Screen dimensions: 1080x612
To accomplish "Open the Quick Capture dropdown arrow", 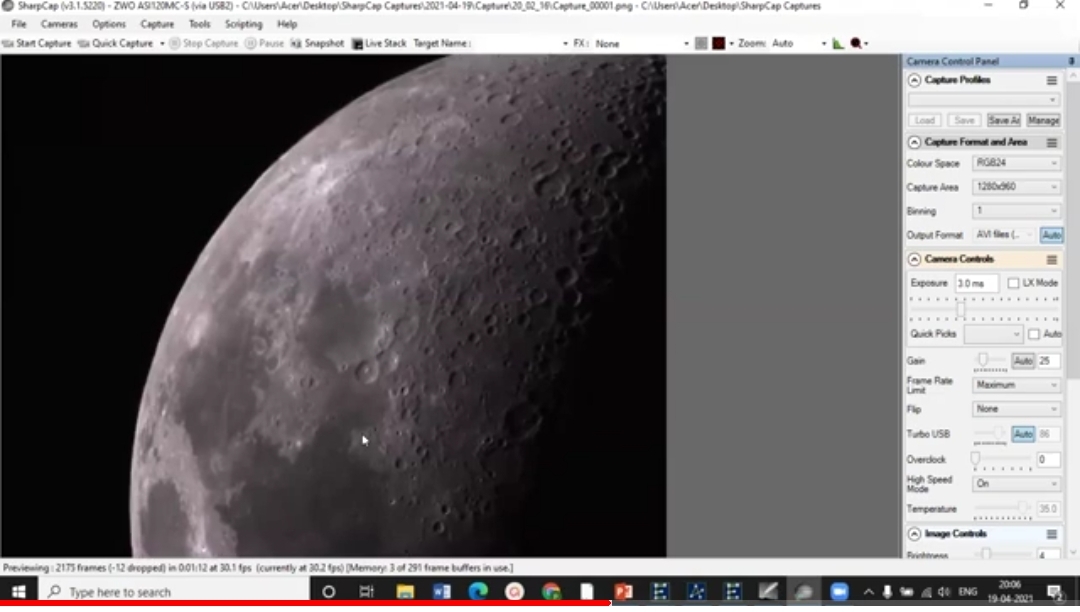I will [163, 43].
